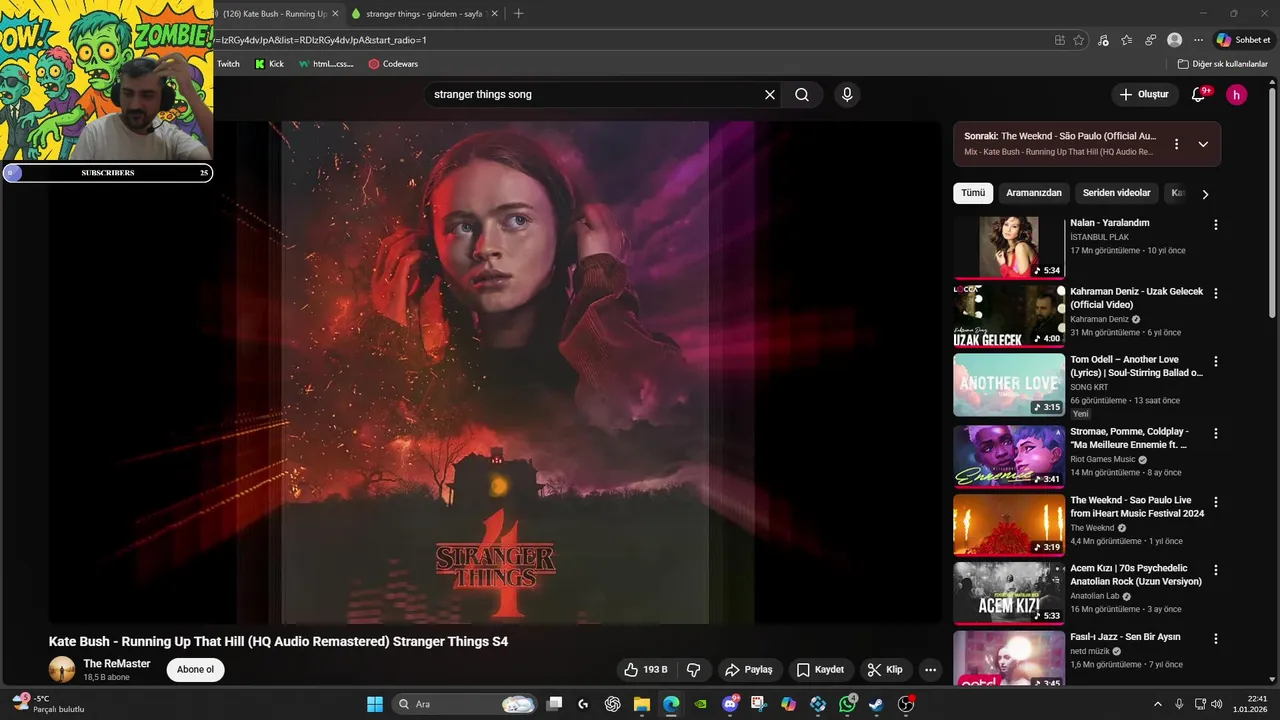1280x720 pixels.
Task: Open The ReMaster channel avatar
Action: click(x=62, y=670)
